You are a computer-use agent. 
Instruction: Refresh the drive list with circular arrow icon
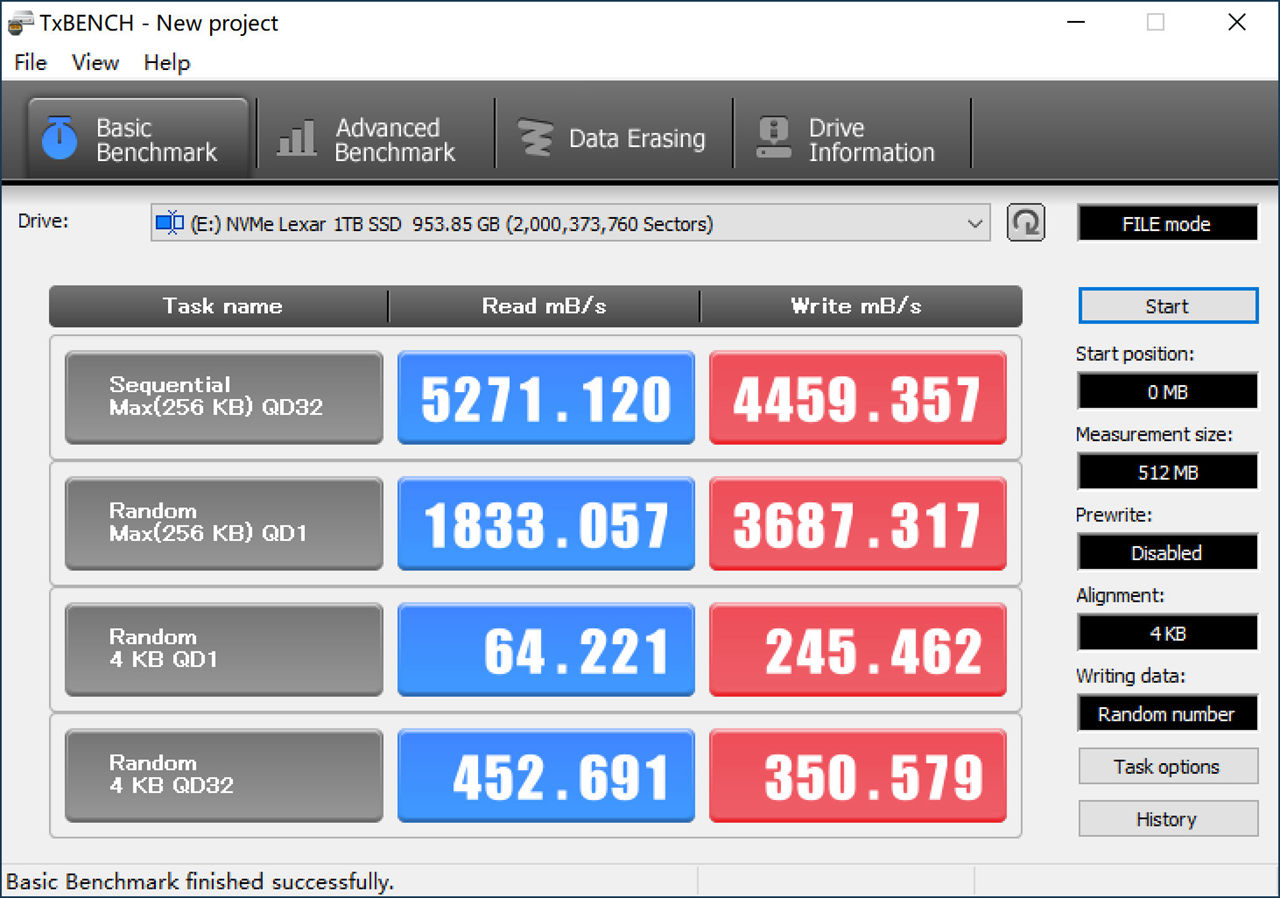click(1025, 223)
